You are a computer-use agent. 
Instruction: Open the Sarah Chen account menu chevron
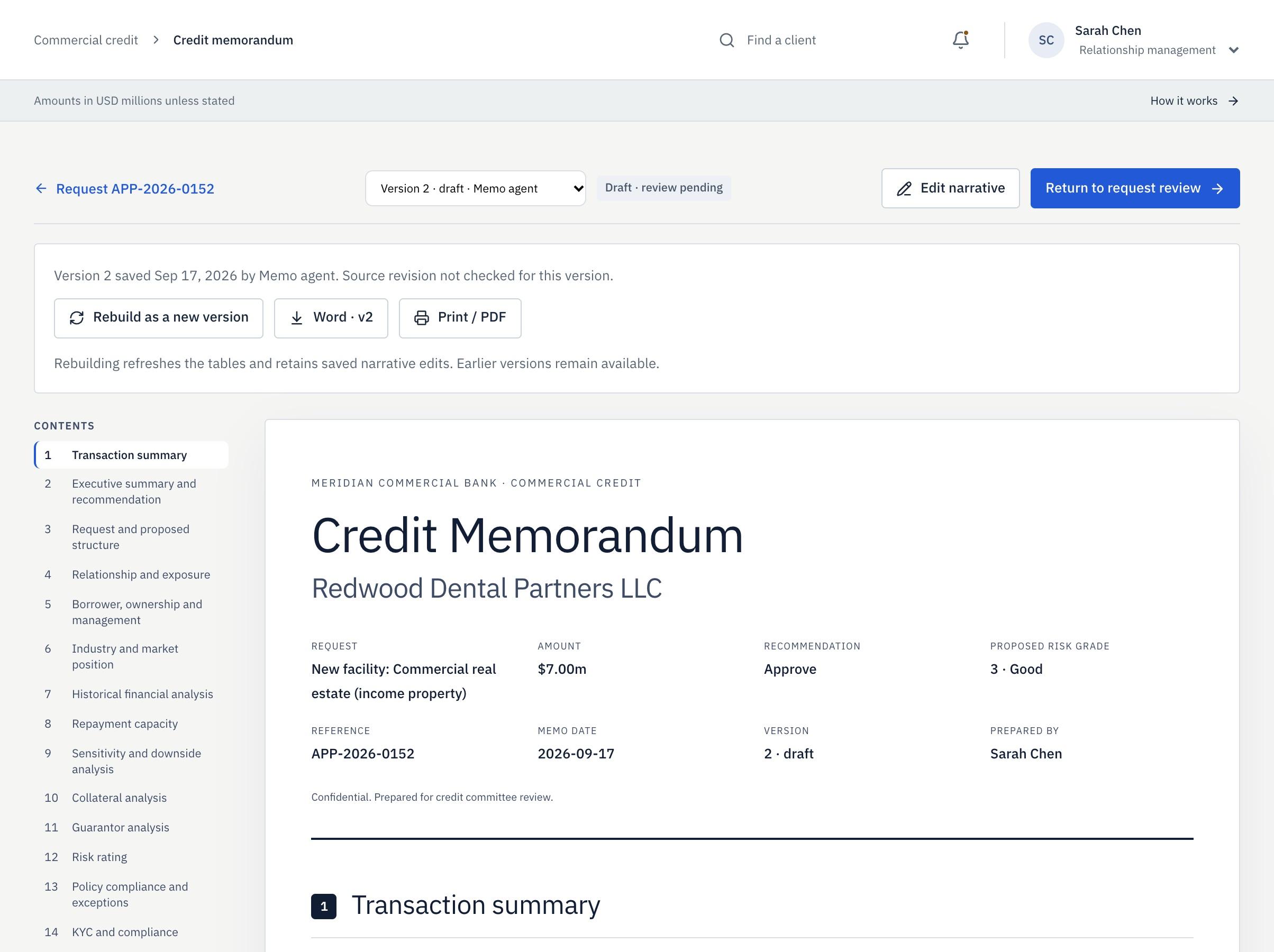pos(1234,50)
